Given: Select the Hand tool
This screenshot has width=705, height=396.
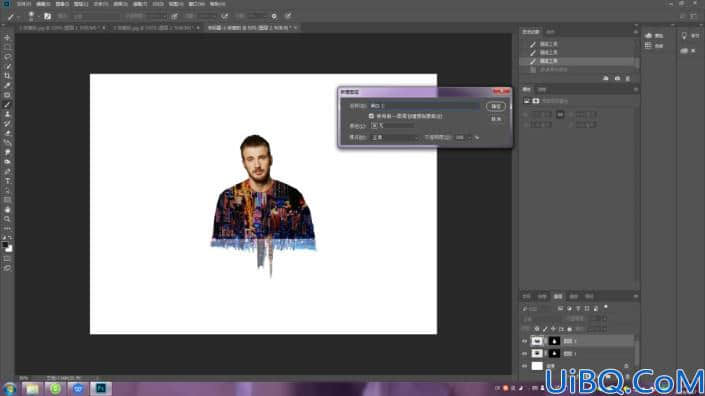Looking at the screenshot, I should click(7, 210).
